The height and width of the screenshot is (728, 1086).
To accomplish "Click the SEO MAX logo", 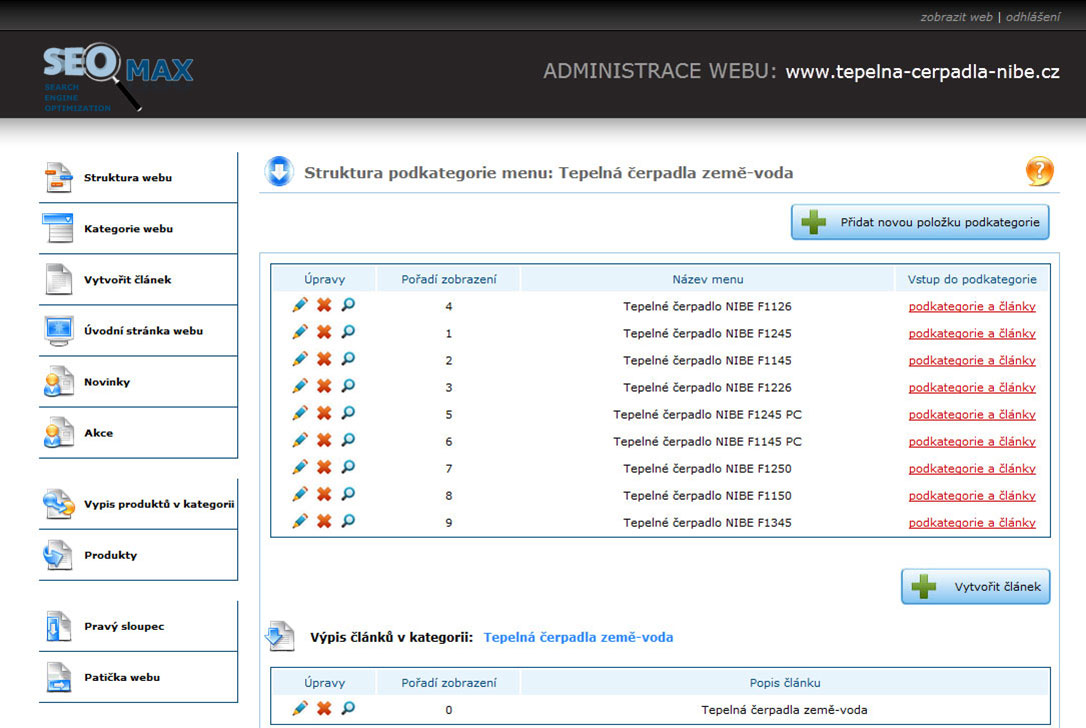I will point(118,76).
